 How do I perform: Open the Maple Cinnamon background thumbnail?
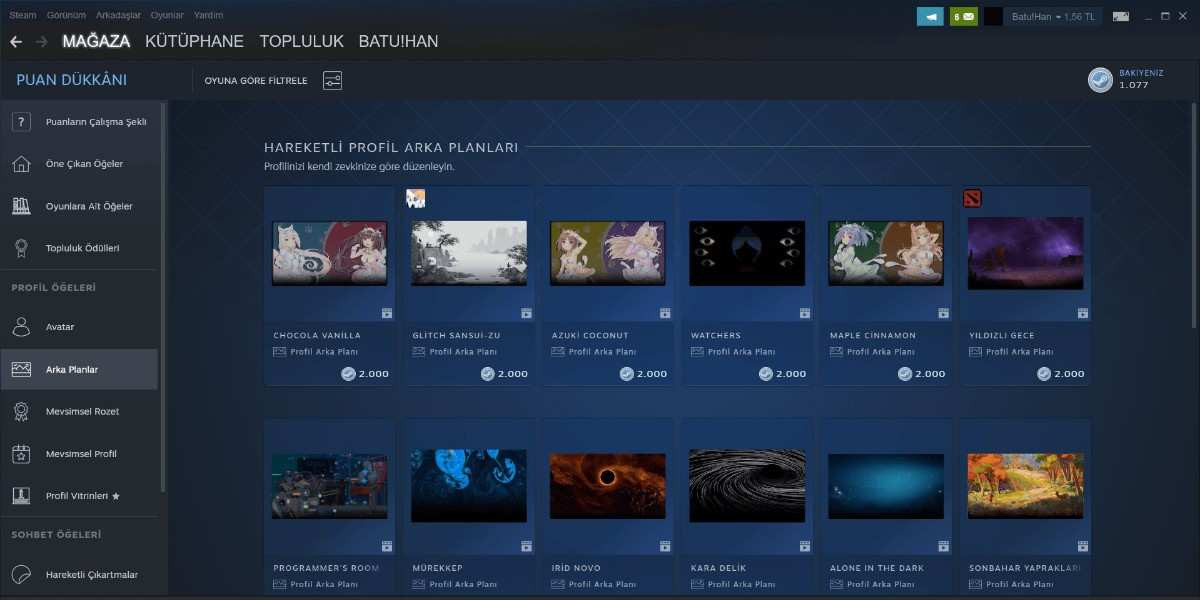[886, 253]
